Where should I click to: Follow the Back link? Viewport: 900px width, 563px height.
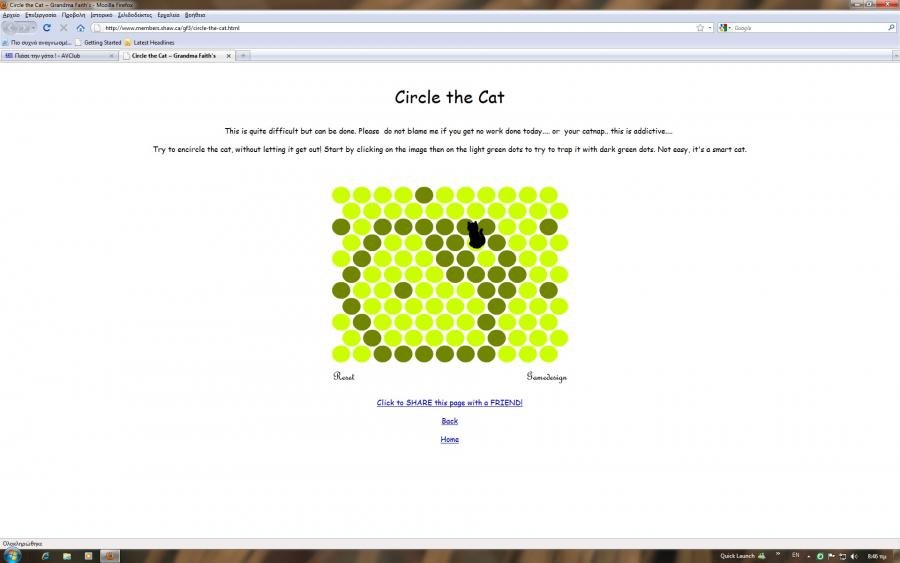tap(449, 421)
